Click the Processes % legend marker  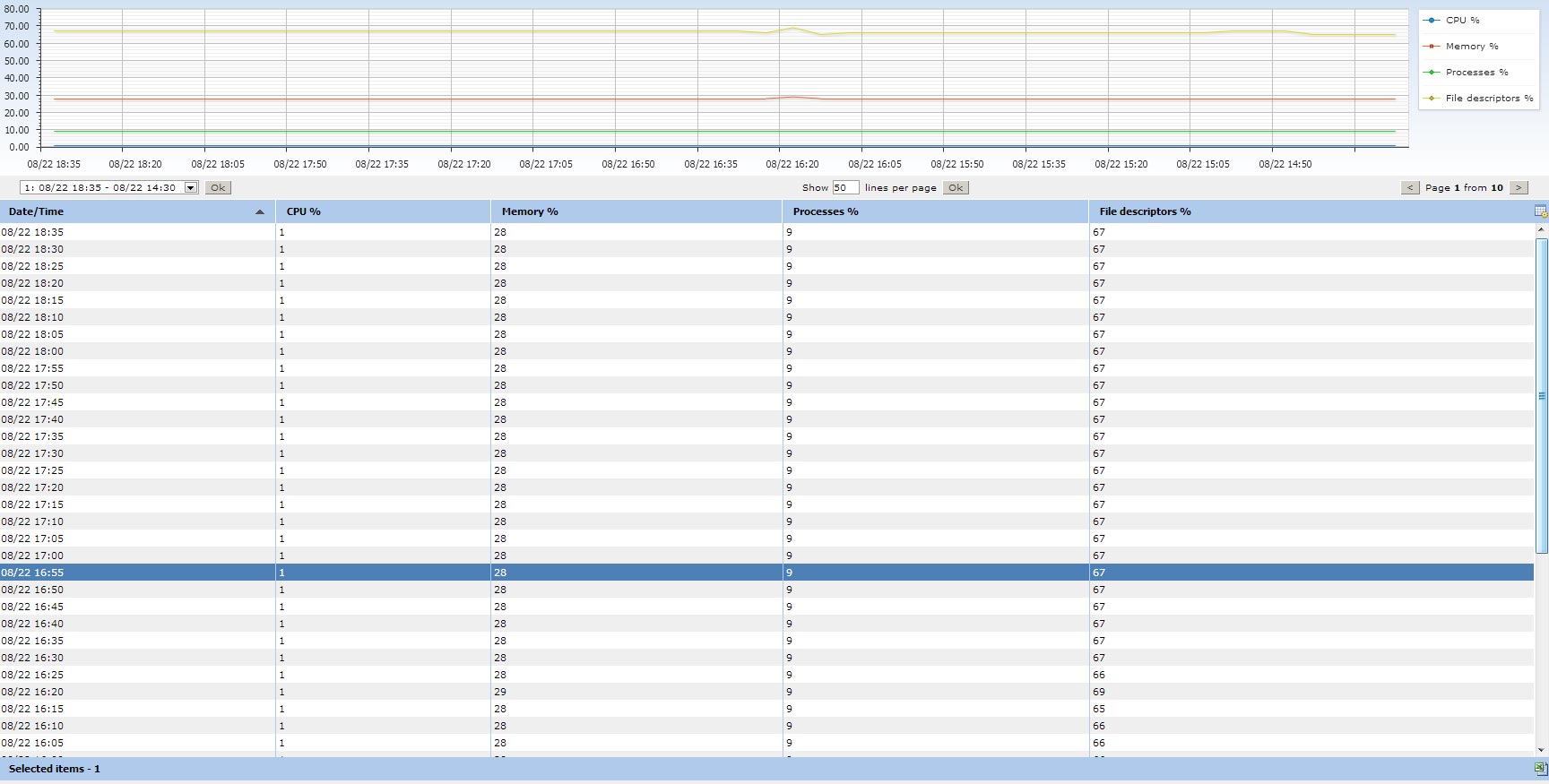tap(1432, 73)
